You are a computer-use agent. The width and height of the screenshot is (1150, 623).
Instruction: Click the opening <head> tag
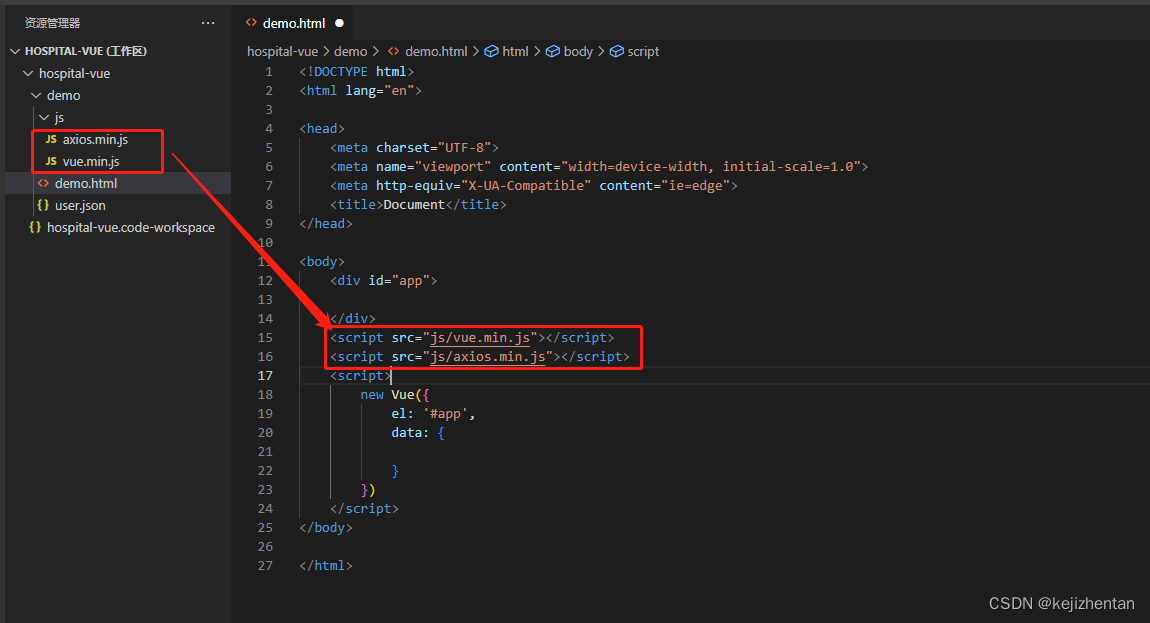pyautogui.click(x=322, y=128)
